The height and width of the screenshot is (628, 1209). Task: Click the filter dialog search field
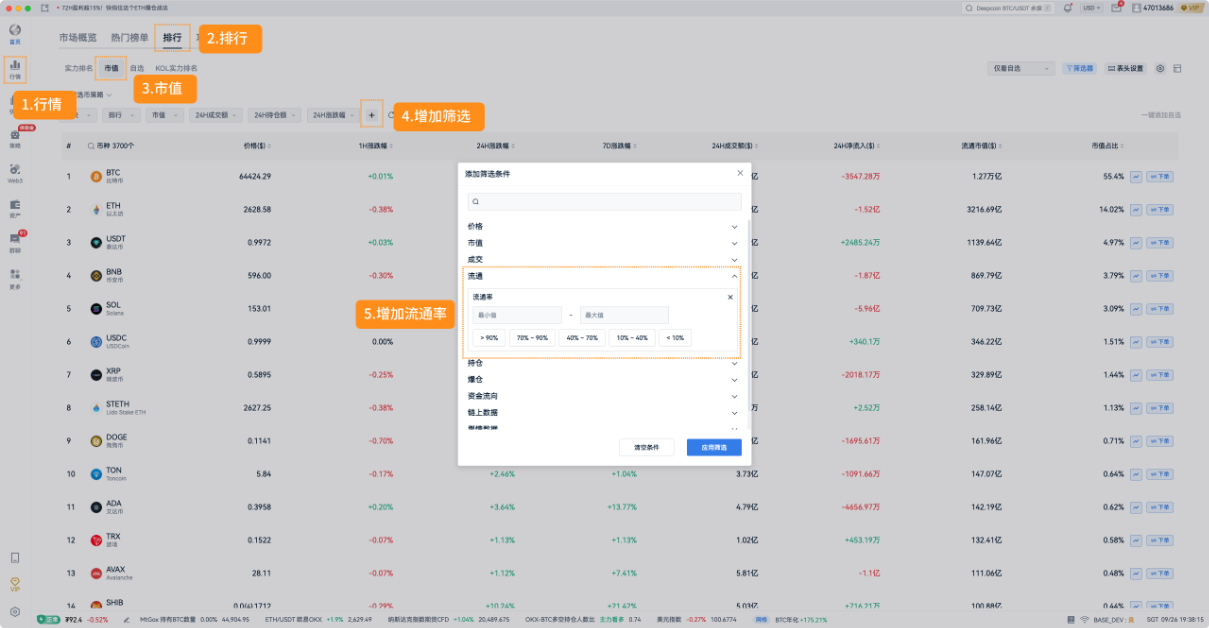[604, 202]
